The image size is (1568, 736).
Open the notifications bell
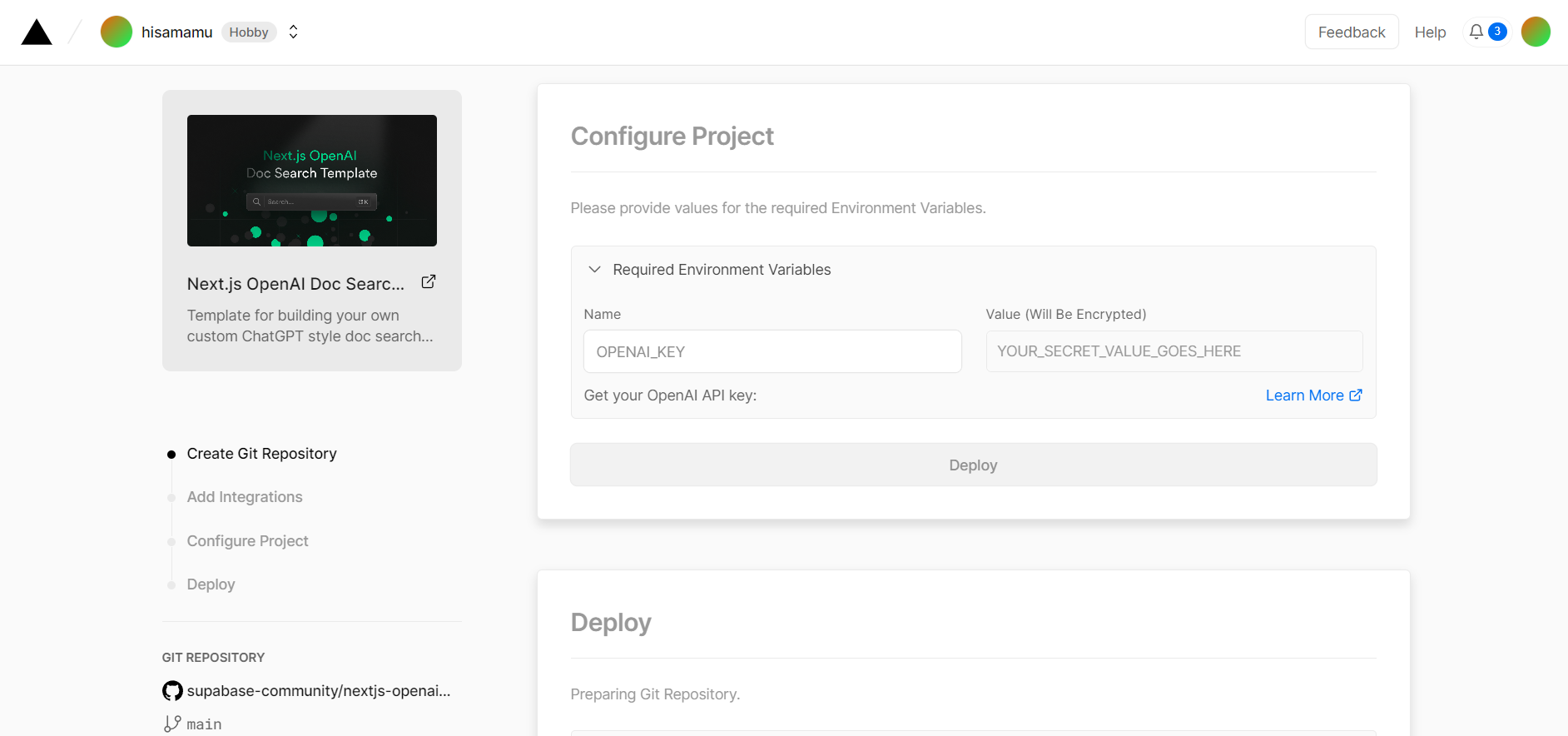[1476, 32]
